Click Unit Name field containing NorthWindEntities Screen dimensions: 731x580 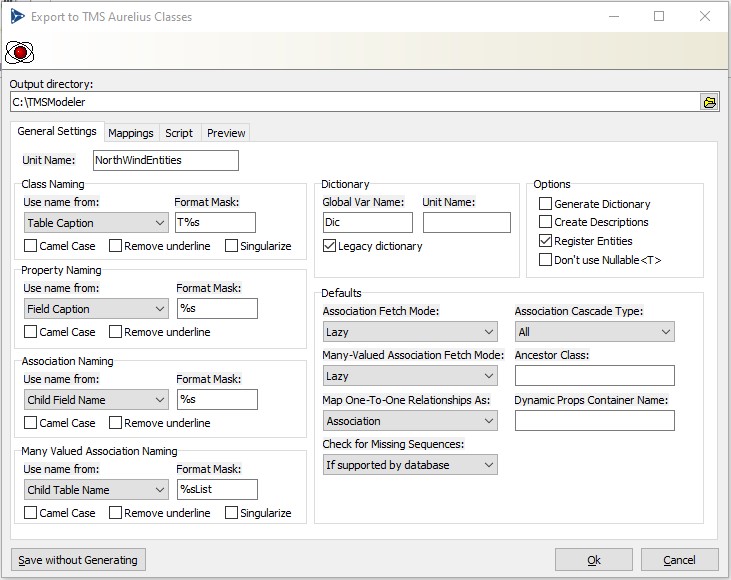point(166,160)
